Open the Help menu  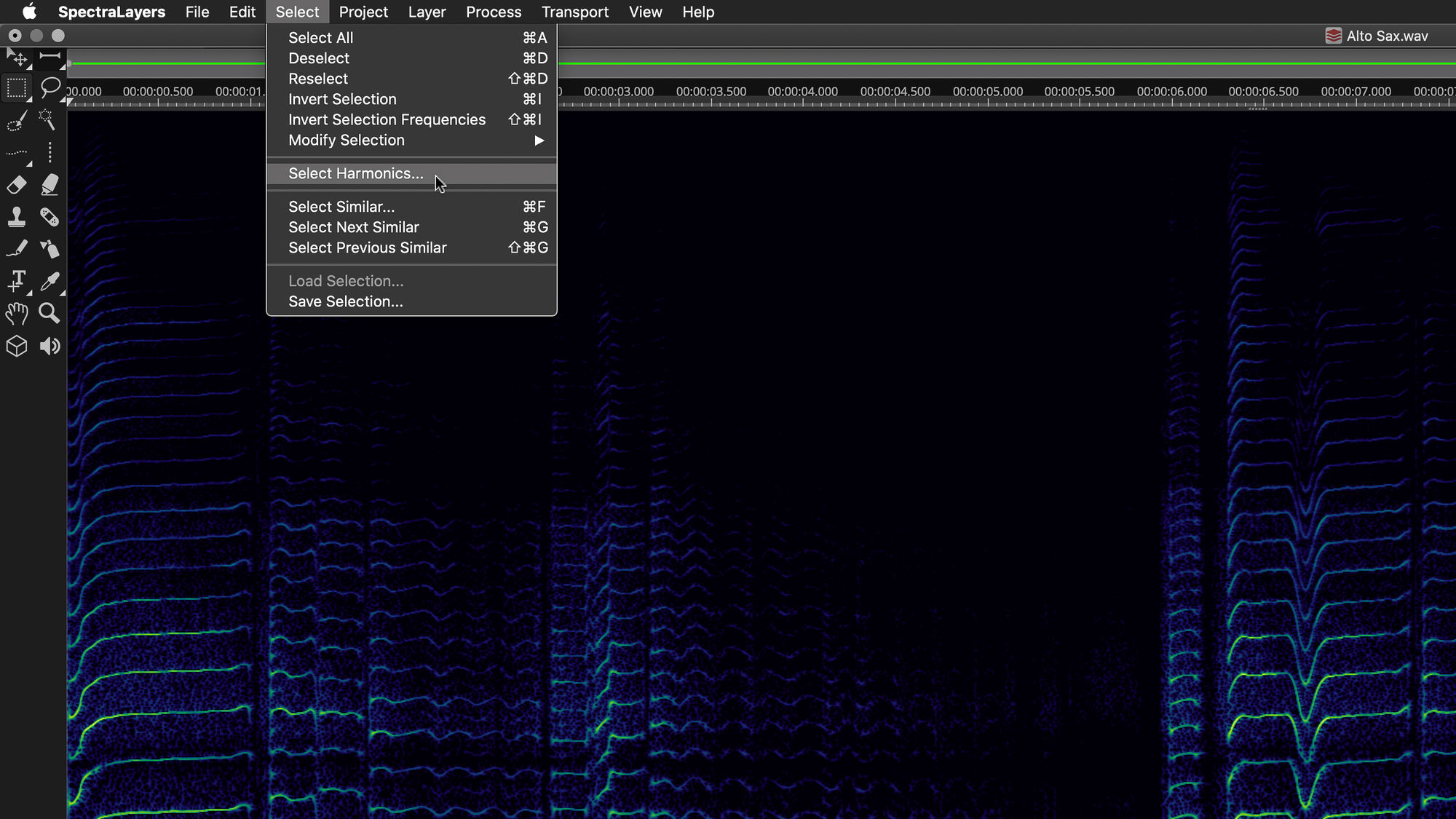pos(698,12)
